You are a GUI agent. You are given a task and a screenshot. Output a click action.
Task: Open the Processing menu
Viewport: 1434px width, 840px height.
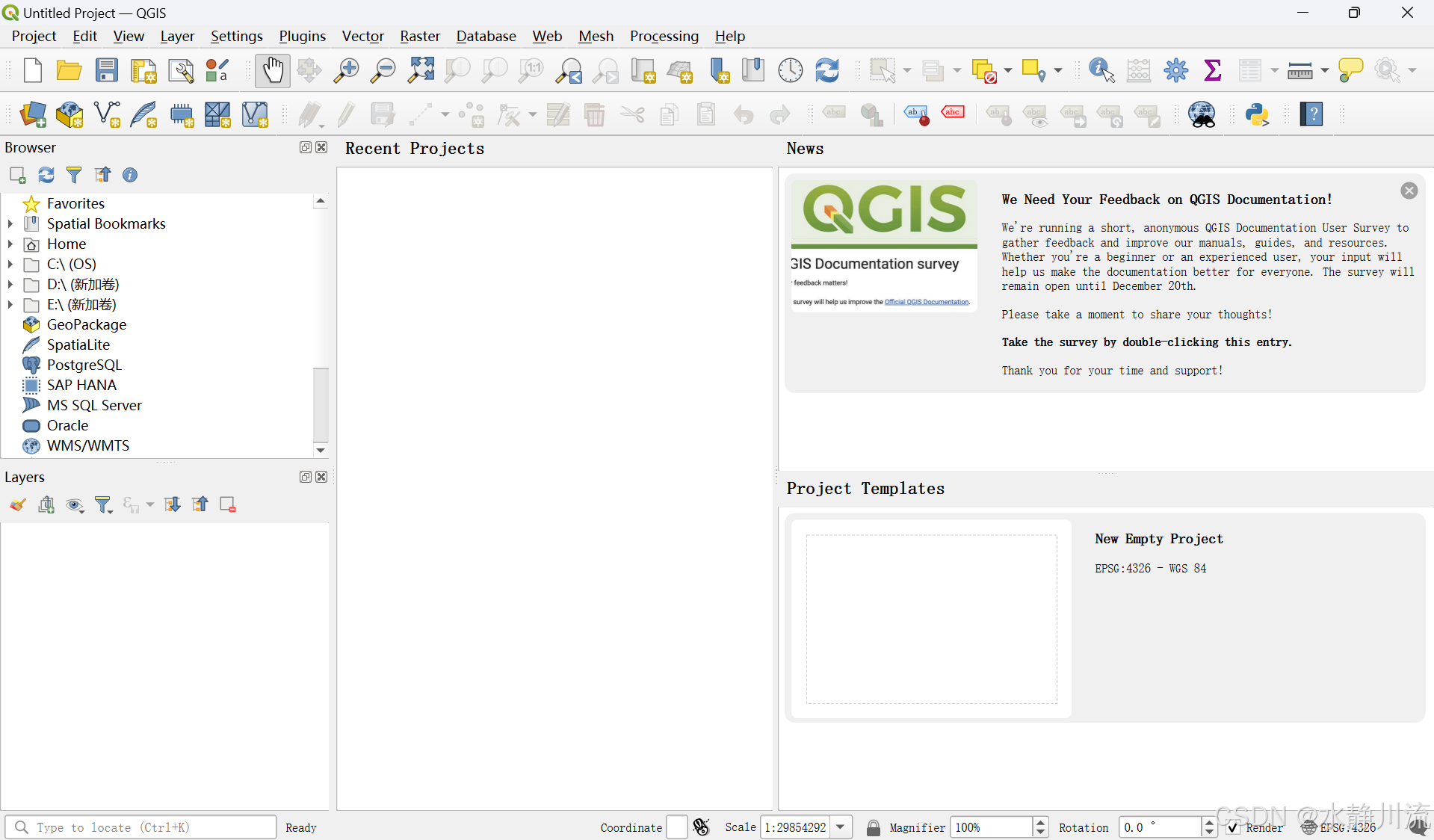click(x=664, y=36)
